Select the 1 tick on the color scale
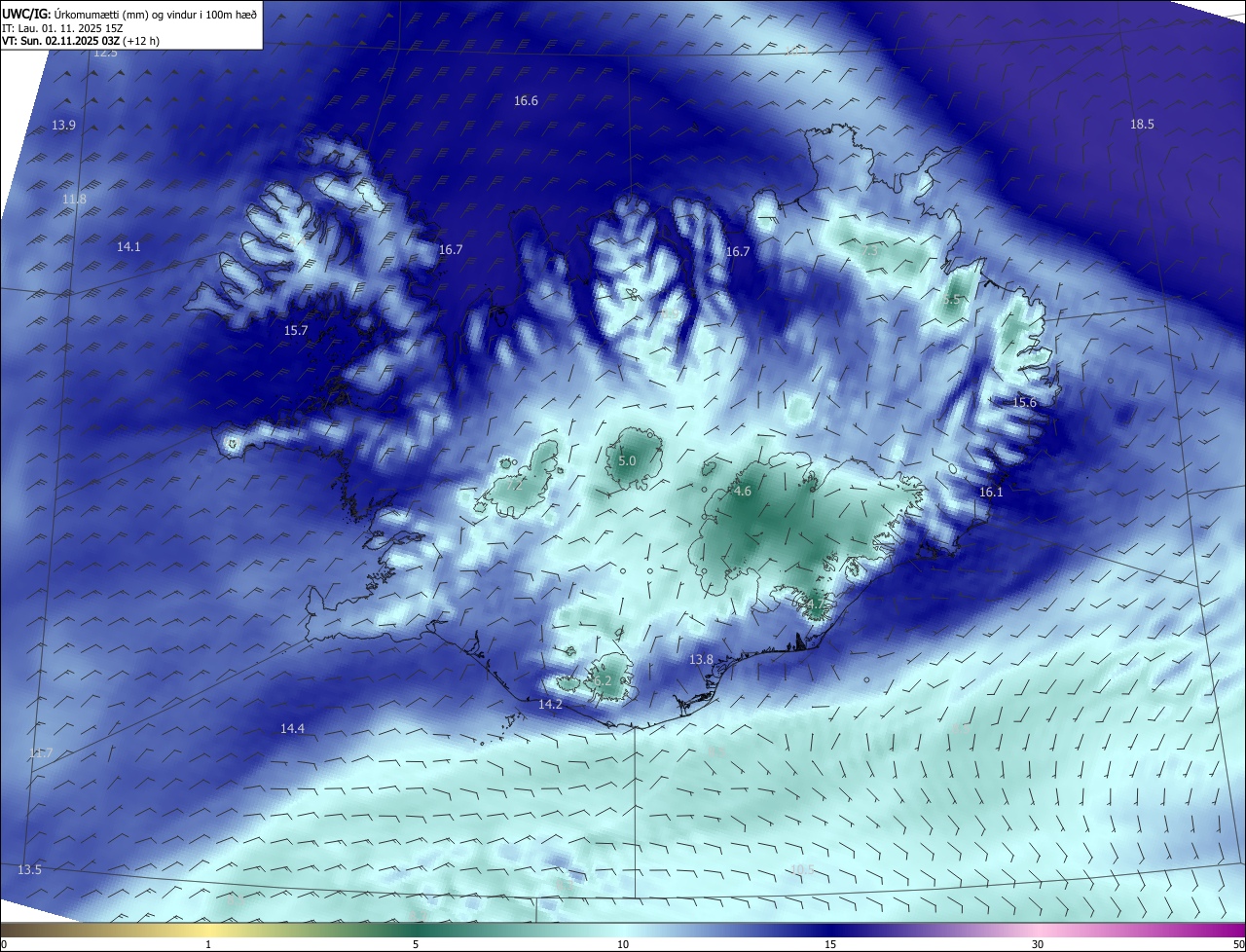Viewport: 1246px width, 952px height. tap(209, 944)
